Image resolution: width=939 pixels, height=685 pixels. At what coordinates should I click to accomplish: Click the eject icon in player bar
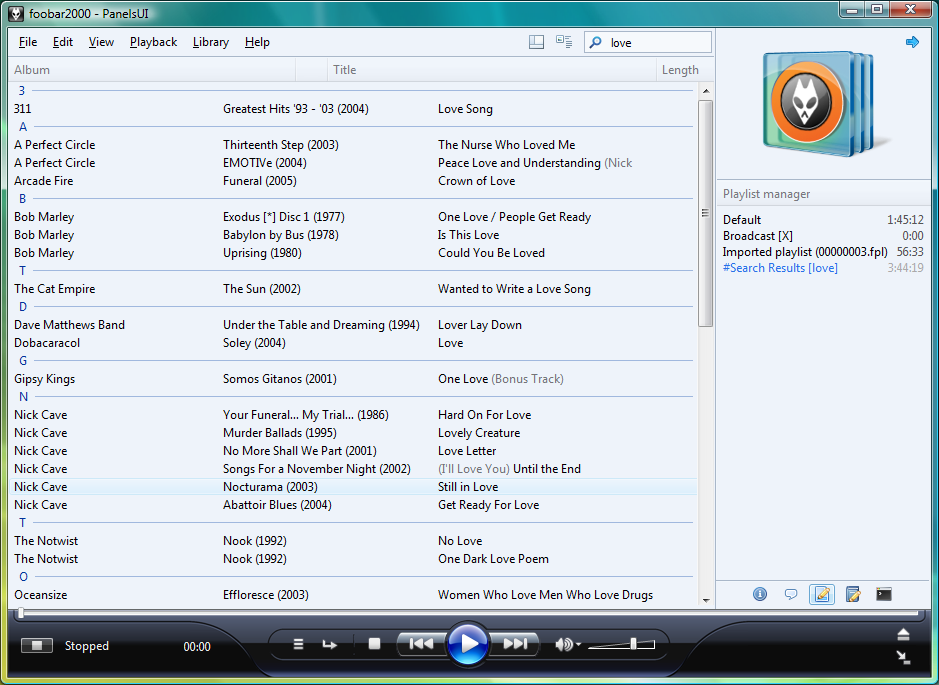click(903, 634)
